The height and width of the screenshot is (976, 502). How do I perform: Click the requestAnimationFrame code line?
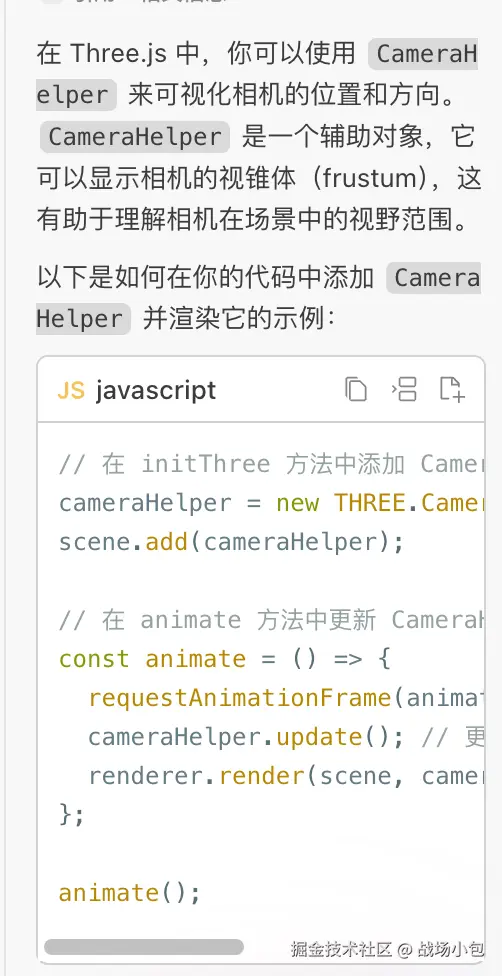pos(286,698)
